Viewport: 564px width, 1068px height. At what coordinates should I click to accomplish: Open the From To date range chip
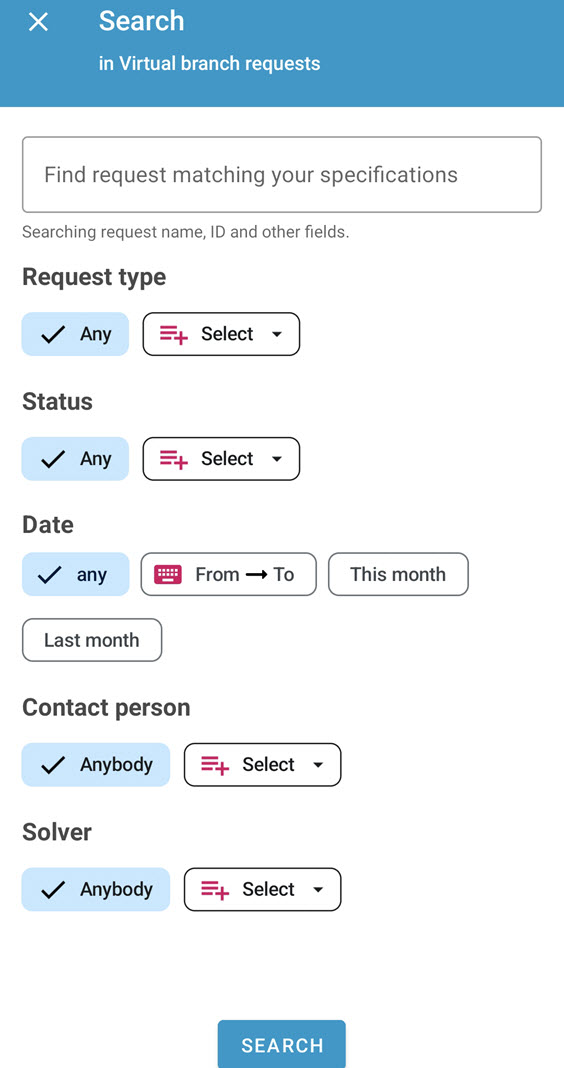click(229, 574)
